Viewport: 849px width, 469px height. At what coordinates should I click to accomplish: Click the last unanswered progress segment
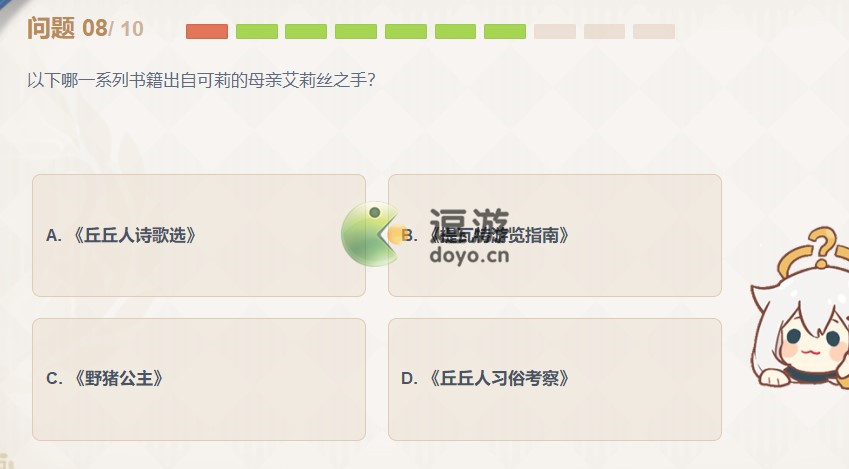coord(654,31)
